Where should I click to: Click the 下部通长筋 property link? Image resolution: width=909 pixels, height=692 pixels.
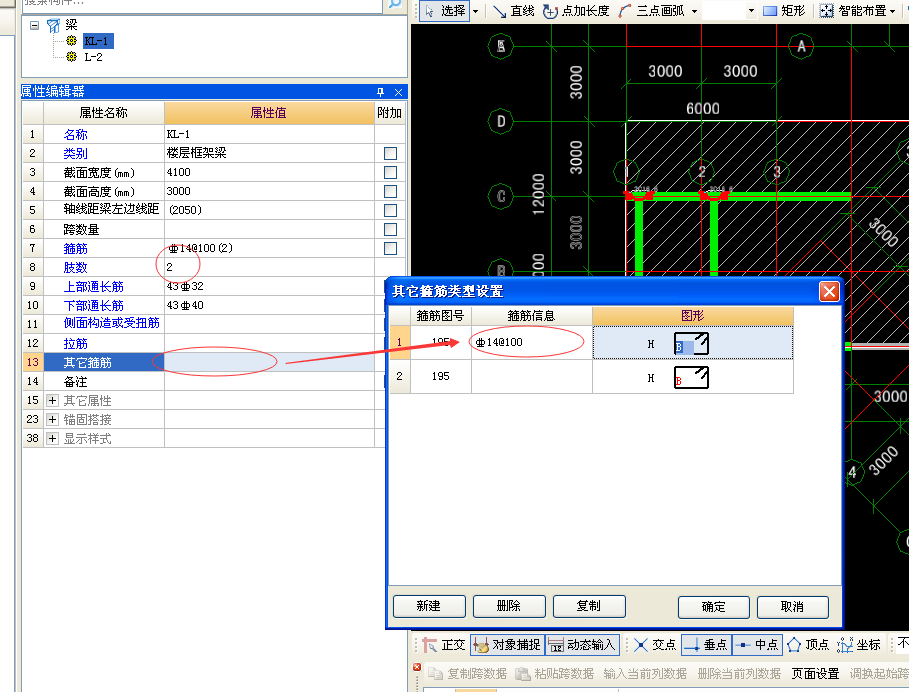pyautogui.click(x=93, y=305)
